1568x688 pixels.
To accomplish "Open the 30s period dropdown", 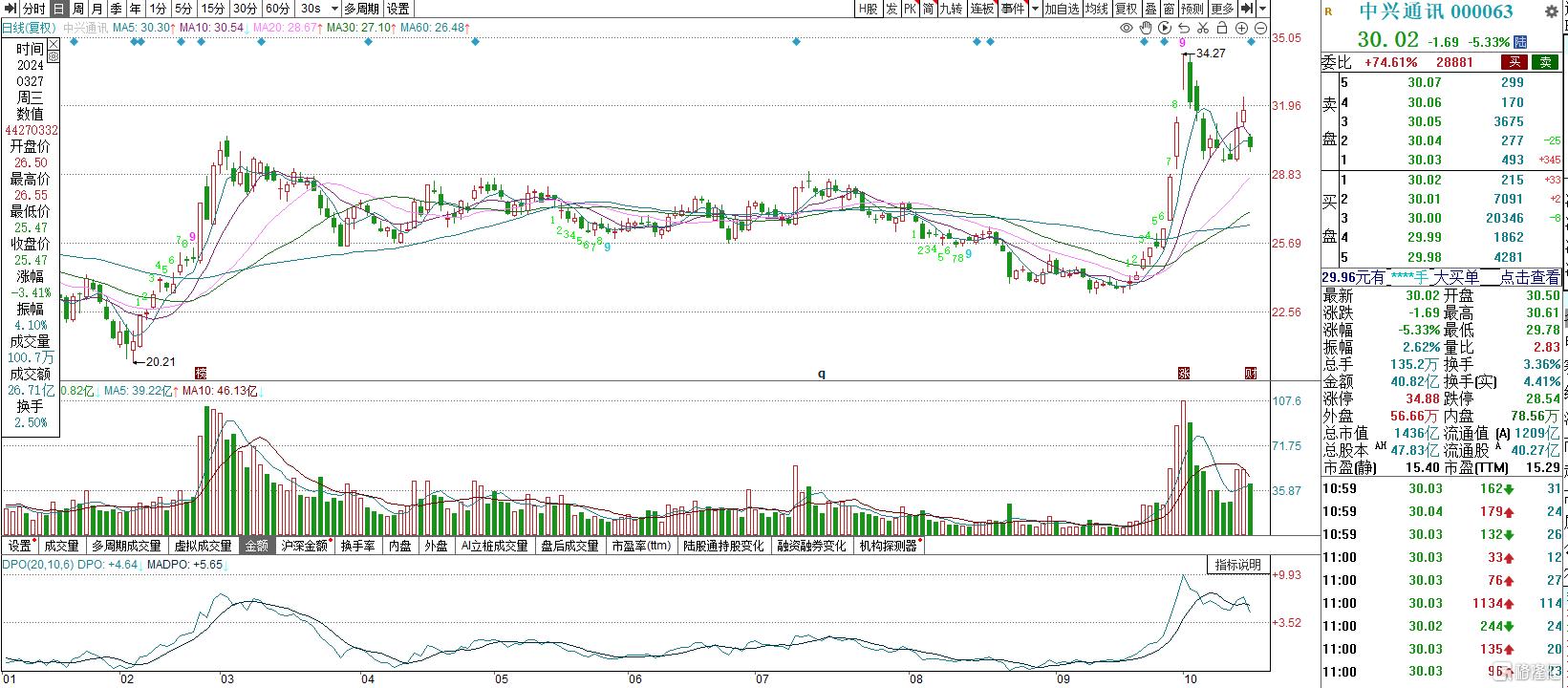I will pyautogui.click(x=334, y=9).
